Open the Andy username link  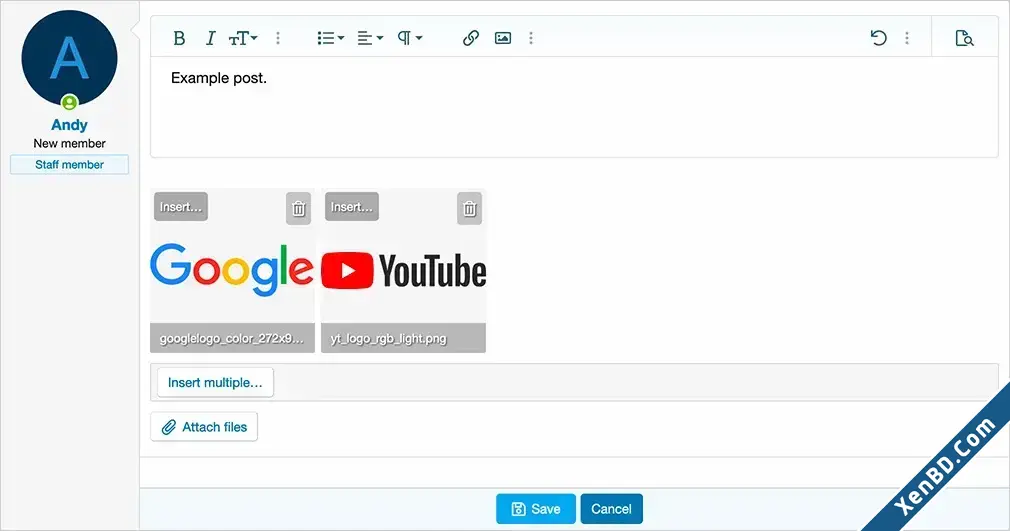coord(70,124)
